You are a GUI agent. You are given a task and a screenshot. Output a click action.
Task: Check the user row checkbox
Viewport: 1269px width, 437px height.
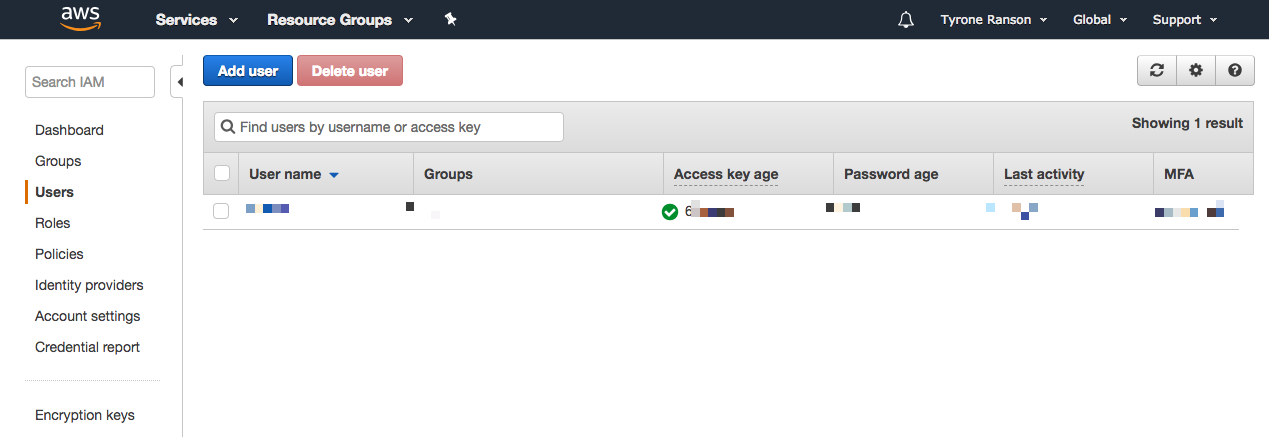222,211
